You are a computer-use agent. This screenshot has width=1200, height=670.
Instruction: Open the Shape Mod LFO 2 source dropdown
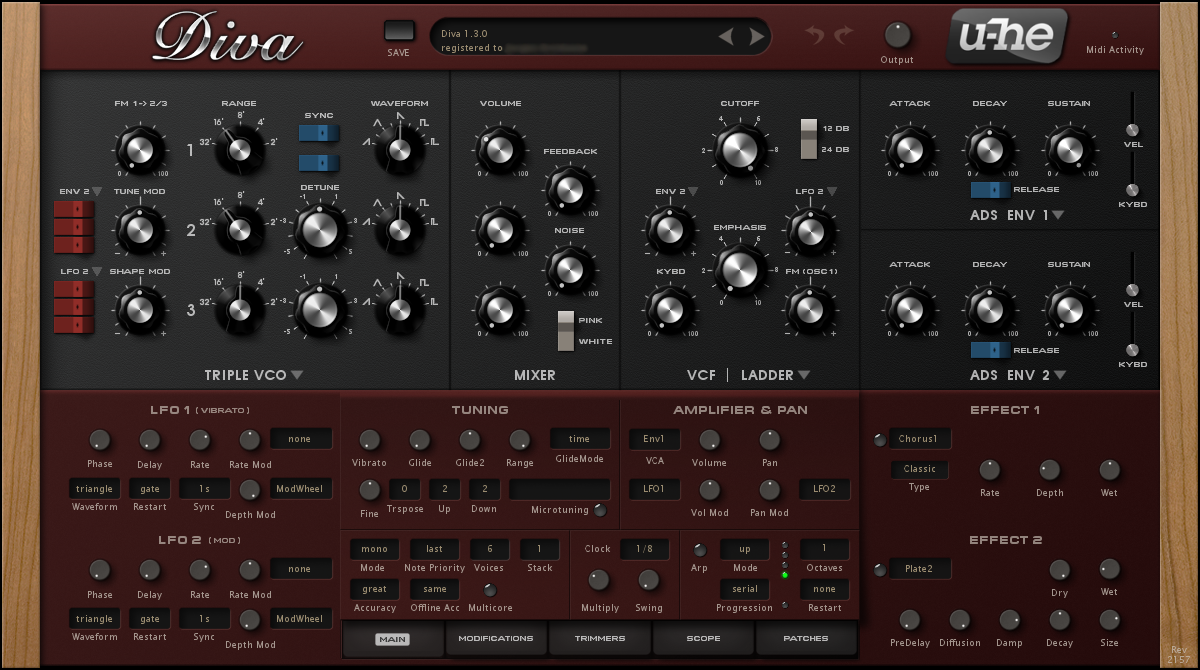pos(98,272)
